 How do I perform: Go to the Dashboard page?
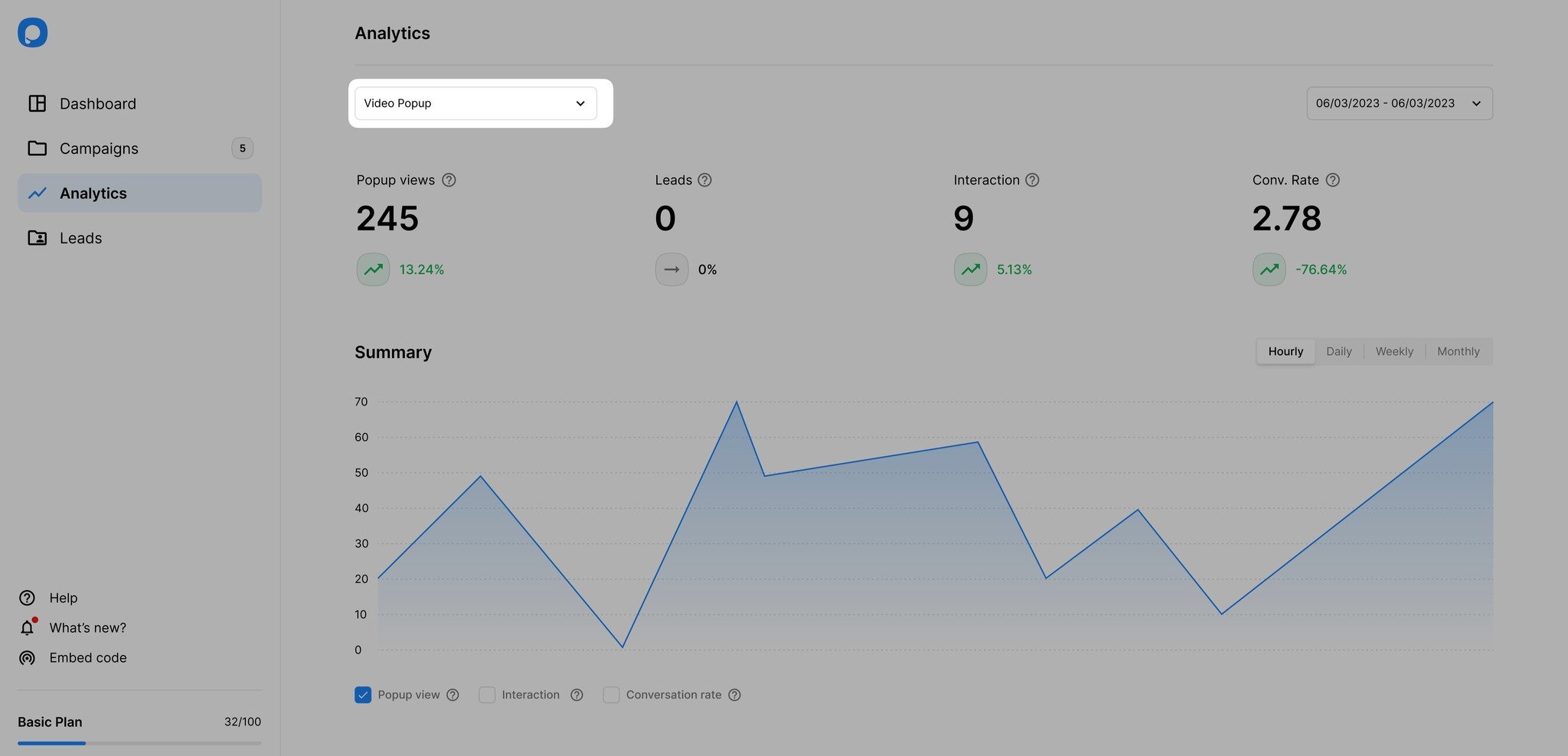tap(97, 104)
